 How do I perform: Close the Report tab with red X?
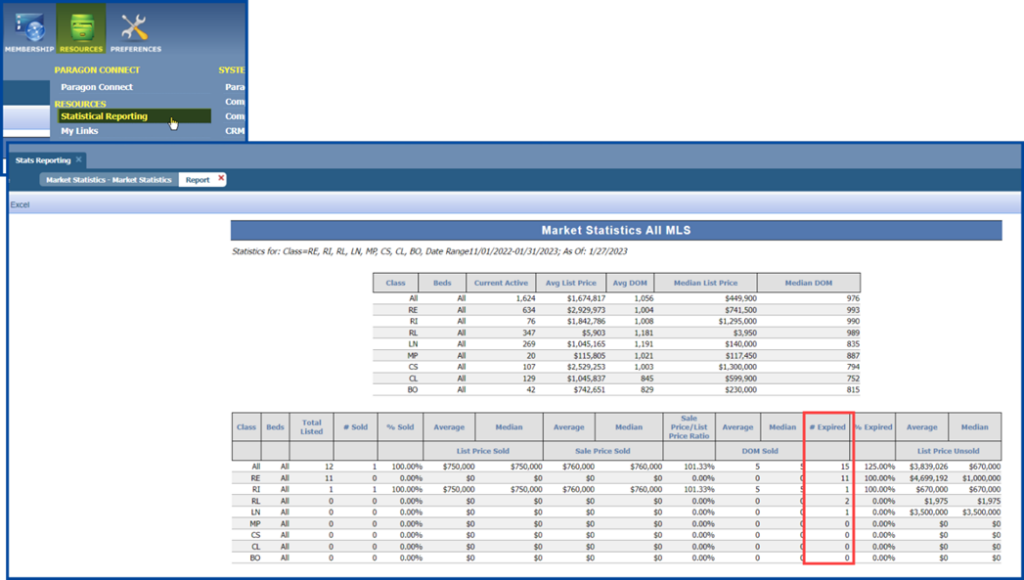coord(221,179)
